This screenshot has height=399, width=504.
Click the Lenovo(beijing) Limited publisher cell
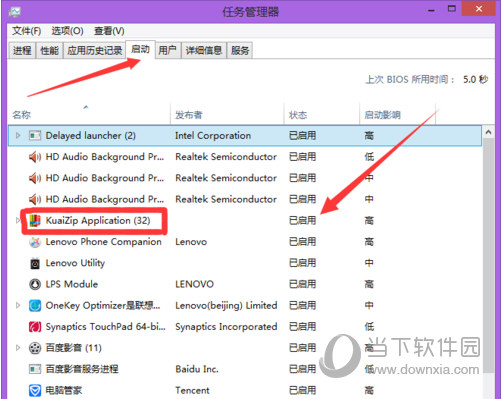pyautogui.click(x=226, y=305)
